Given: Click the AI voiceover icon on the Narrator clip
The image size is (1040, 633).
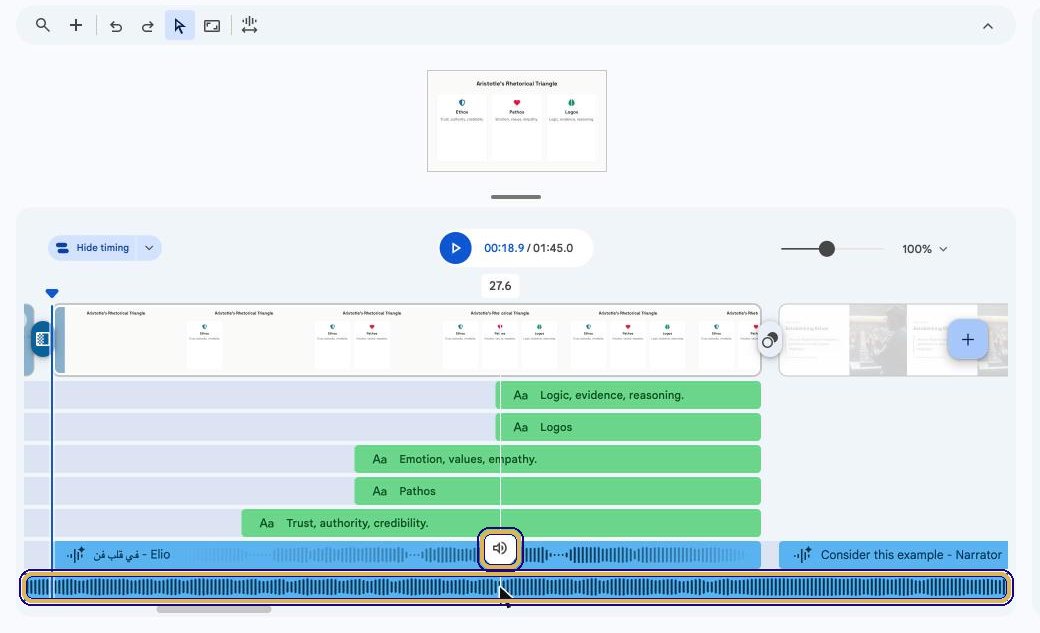Looking at the screenshot, I should (802, 555).
